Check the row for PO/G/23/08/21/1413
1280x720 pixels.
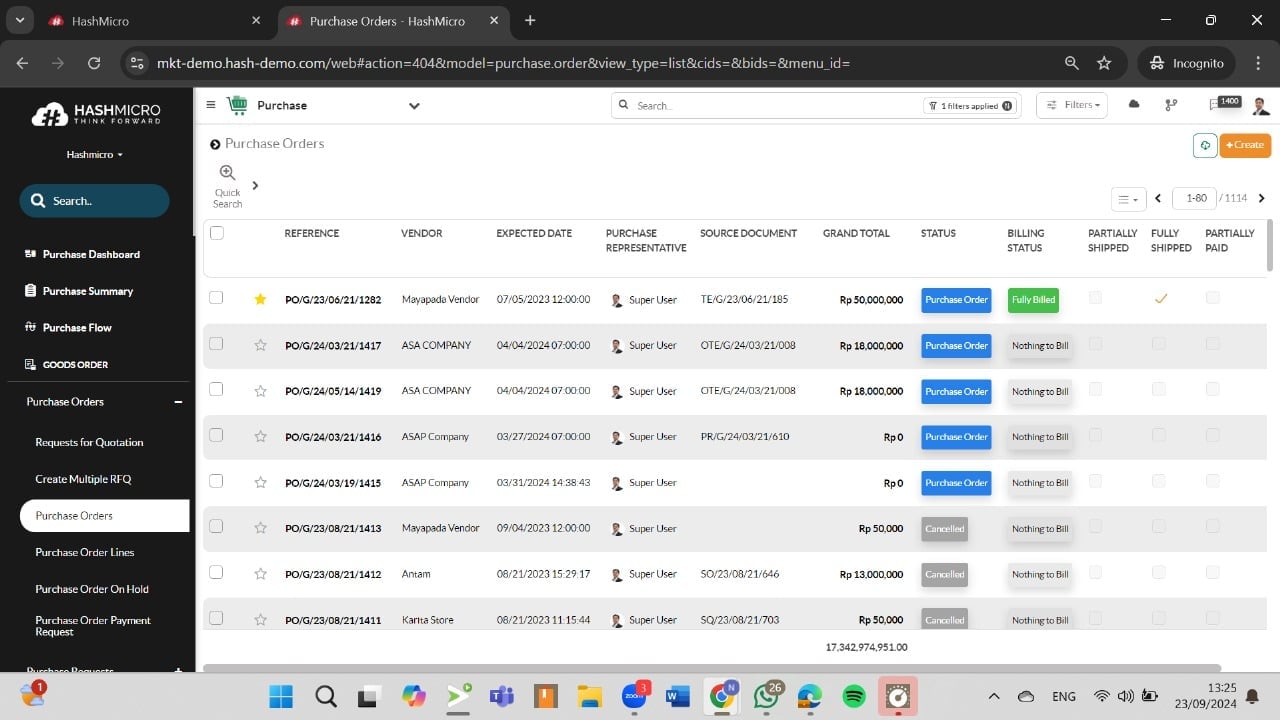[x=216, y=527]
